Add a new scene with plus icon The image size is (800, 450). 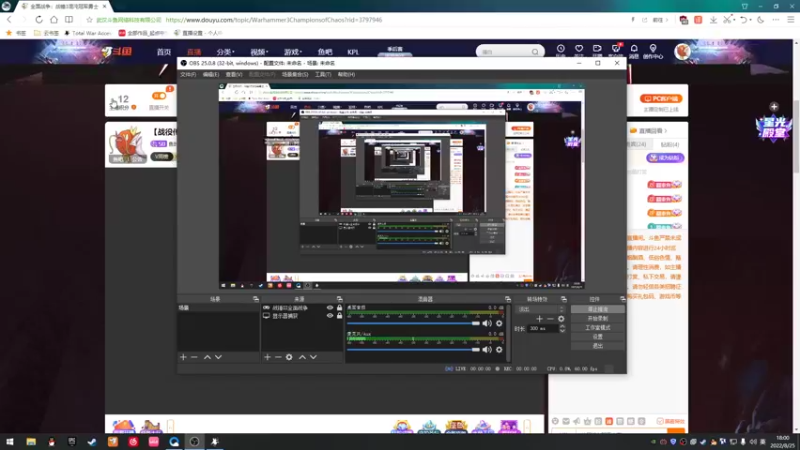point(183,357)
